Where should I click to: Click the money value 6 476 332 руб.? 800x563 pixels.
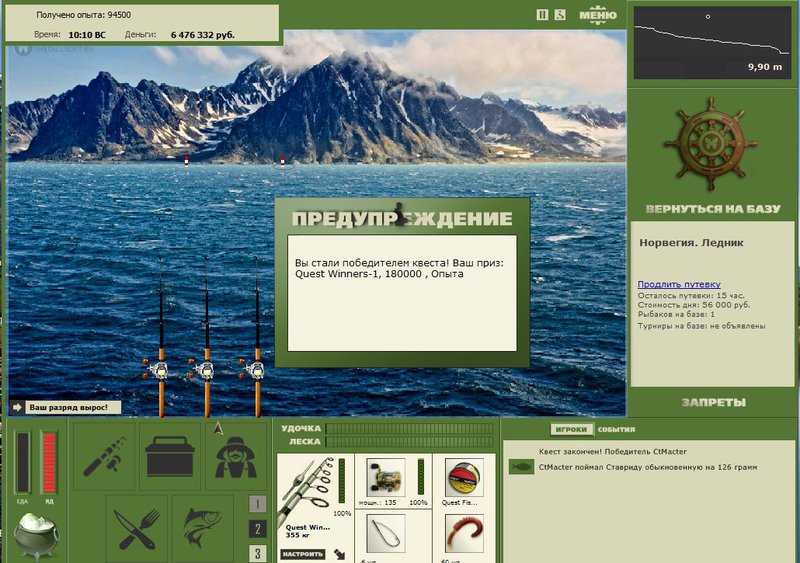(x=203, y=35)
